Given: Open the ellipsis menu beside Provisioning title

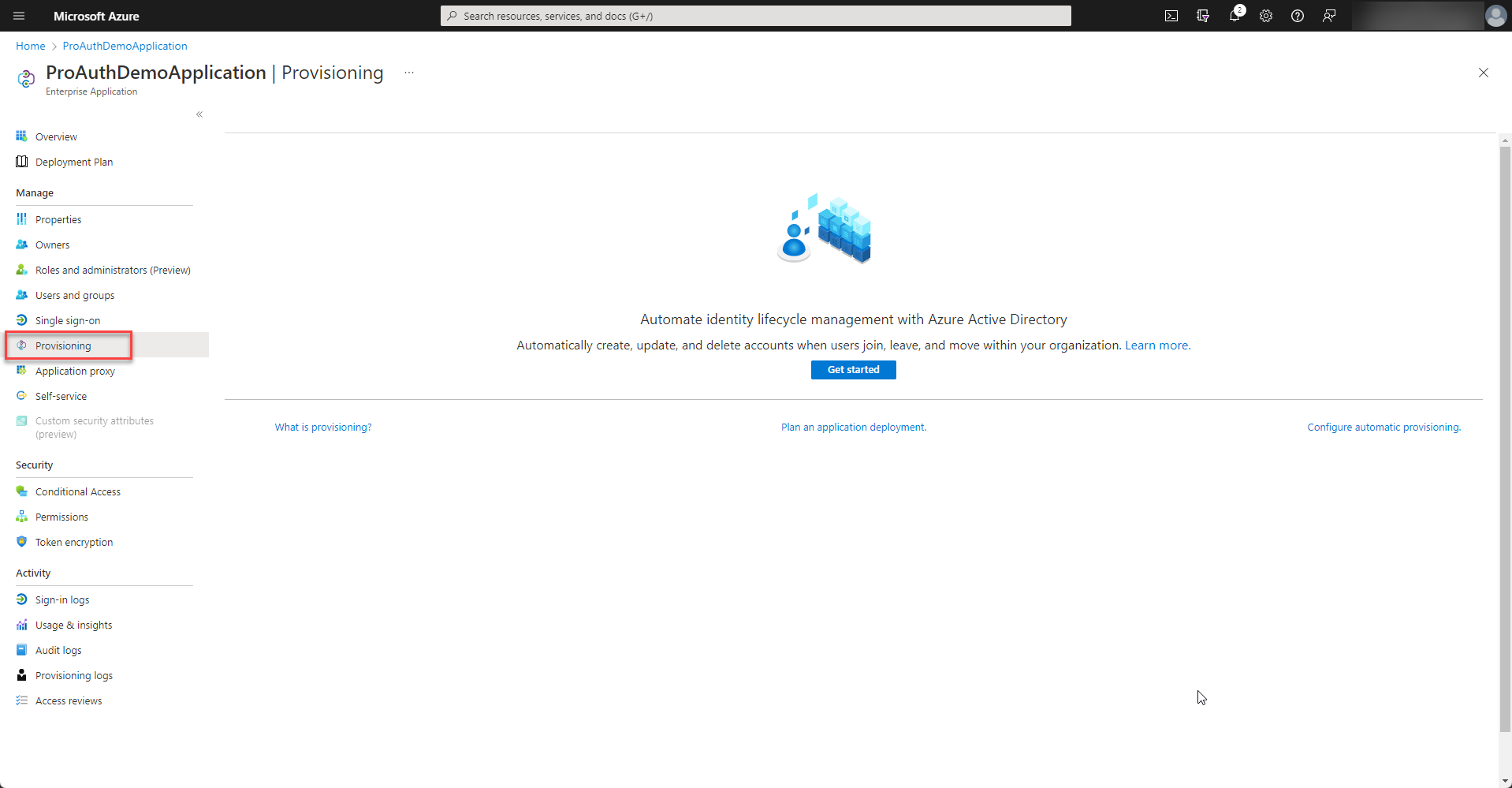Looking at the screenshot, I should pyautogui.click(x=408, y=72).
